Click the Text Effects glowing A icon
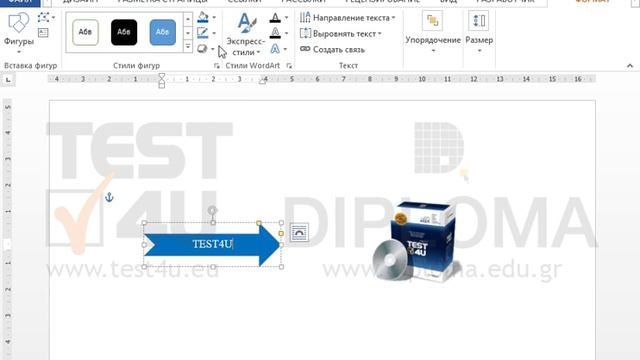The image size is (640, 360). pos(275,49)
